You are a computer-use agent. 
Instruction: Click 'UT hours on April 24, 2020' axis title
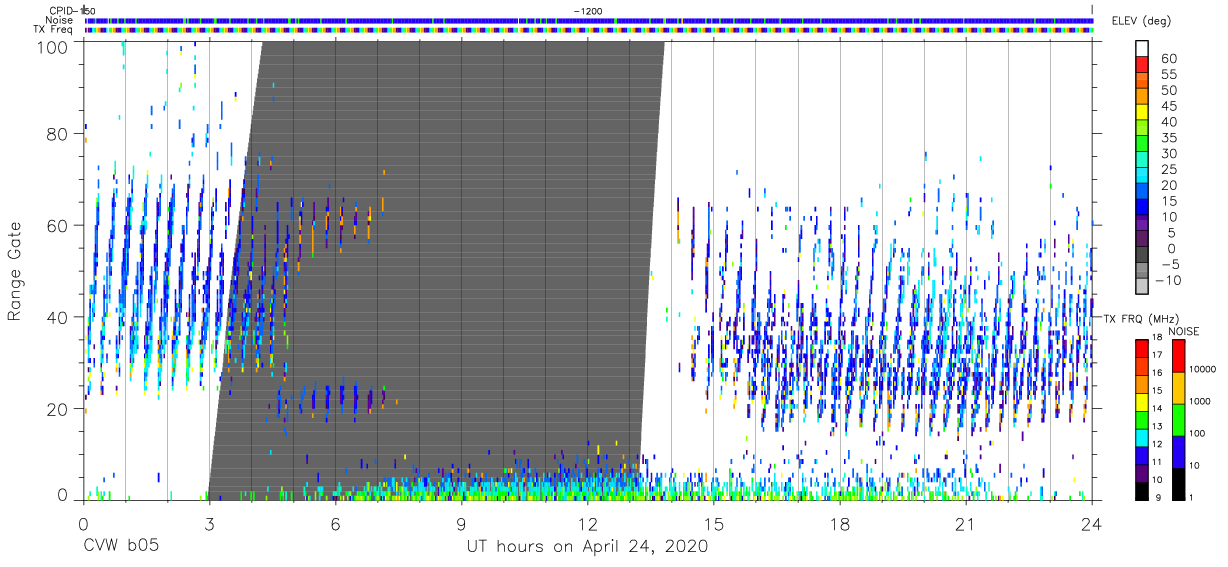(x=587, y=546)
